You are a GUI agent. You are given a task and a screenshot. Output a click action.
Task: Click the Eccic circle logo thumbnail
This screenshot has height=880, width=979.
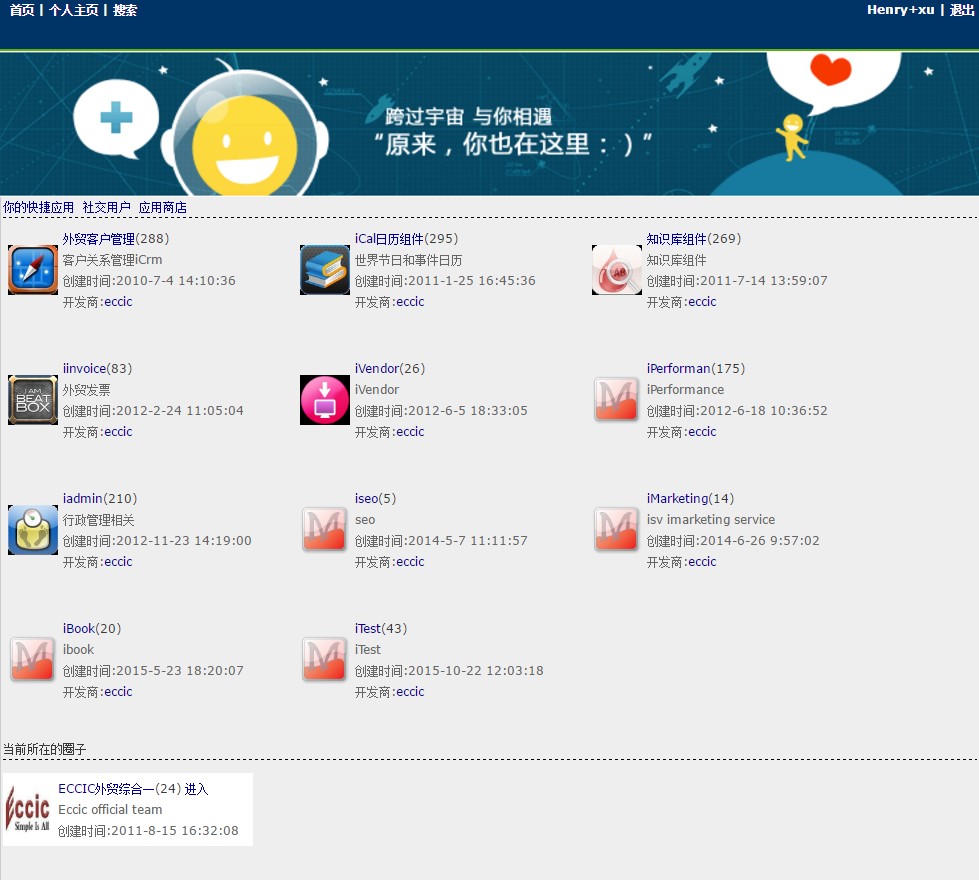pyautogui.click(x=27, y=809)
